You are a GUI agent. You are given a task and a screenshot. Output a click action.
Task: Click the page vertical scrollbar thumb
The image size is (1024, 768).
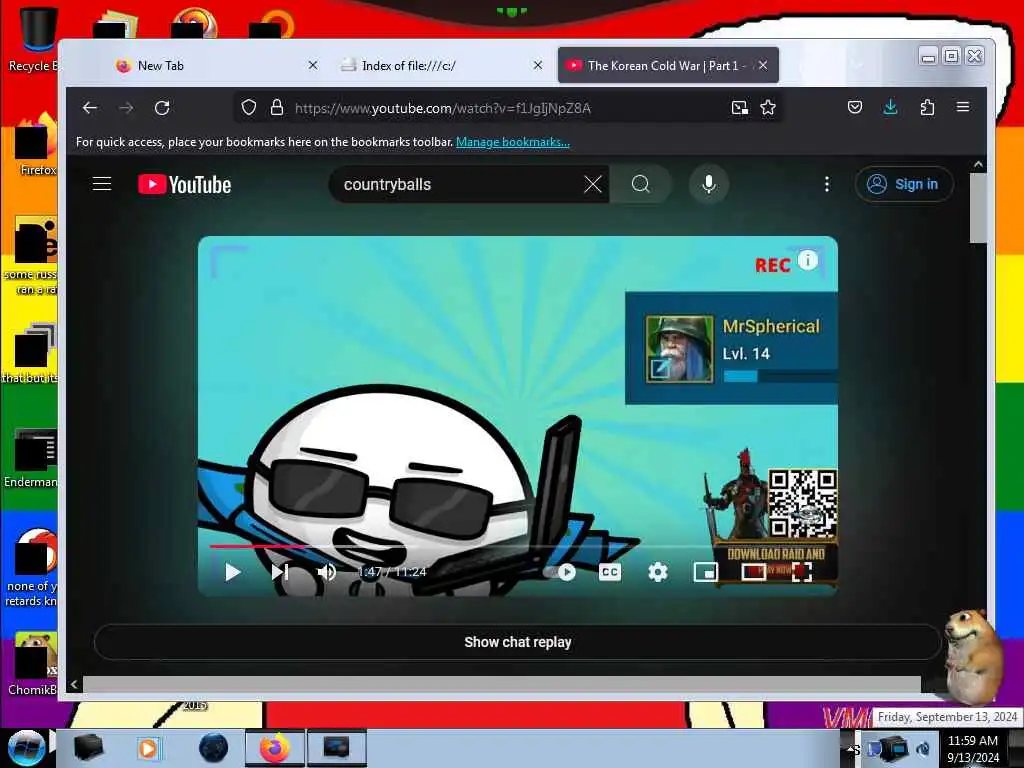(x=978, y=208)
